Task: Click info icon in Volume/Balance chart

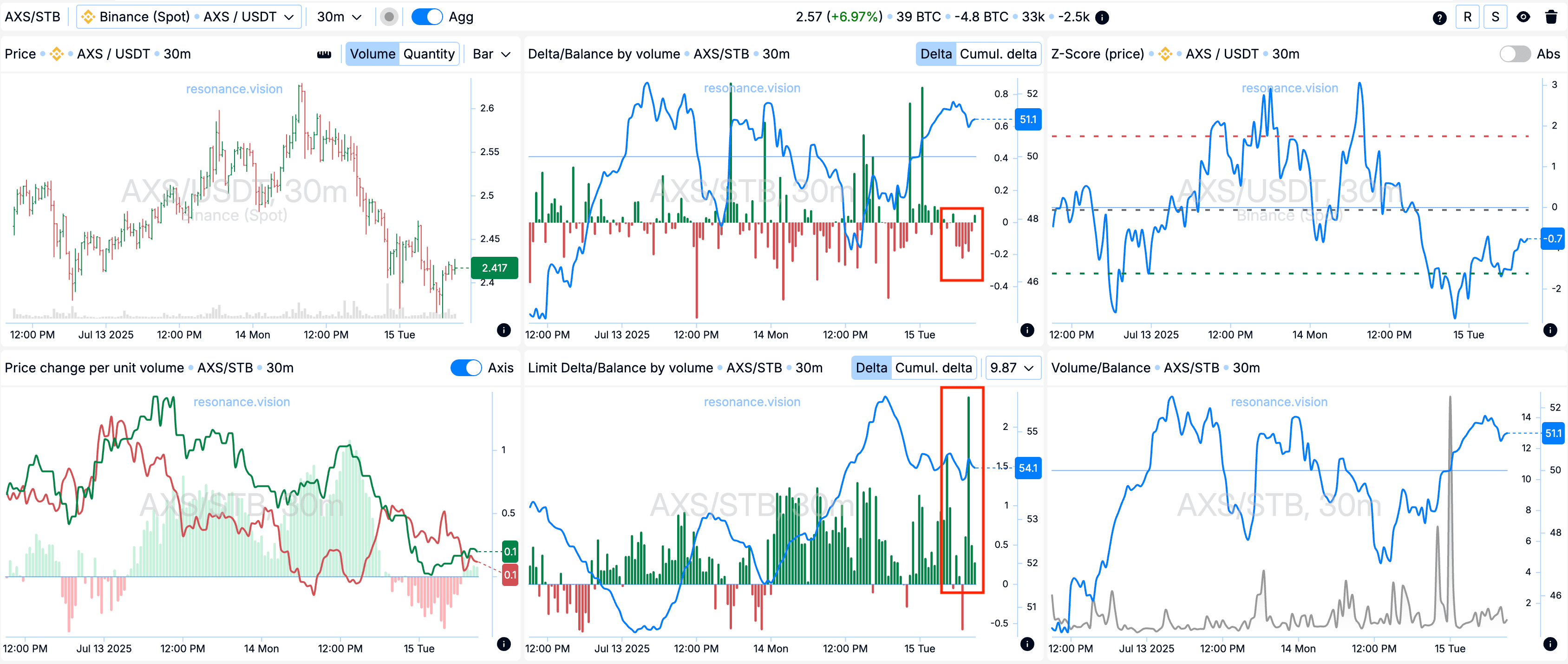Action: [1550, 644]
